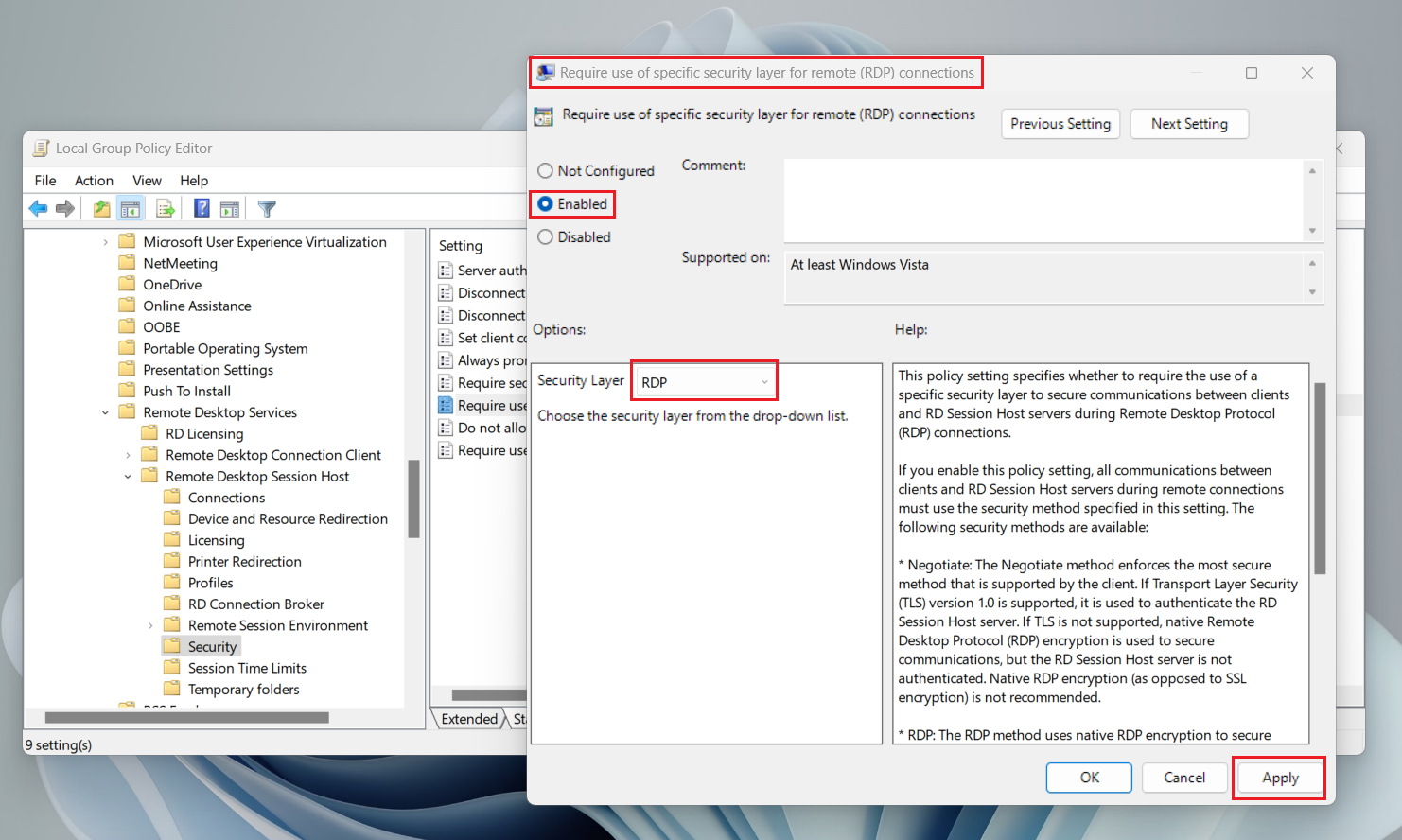Select the Disabled radio button
This screenshot has height=840, width=1402.
point(545,237)
